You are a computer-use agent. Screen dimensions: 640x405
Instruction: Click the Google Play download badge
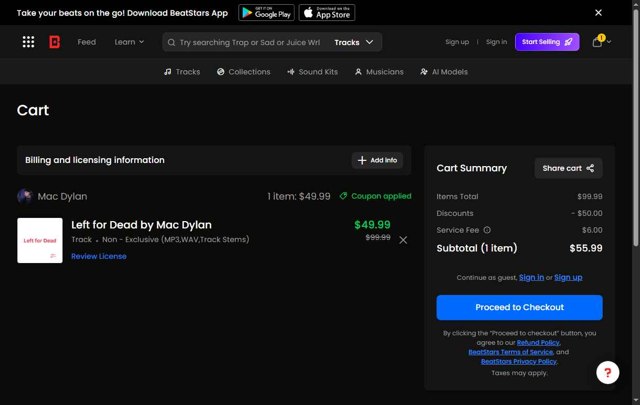pos(266,13)
